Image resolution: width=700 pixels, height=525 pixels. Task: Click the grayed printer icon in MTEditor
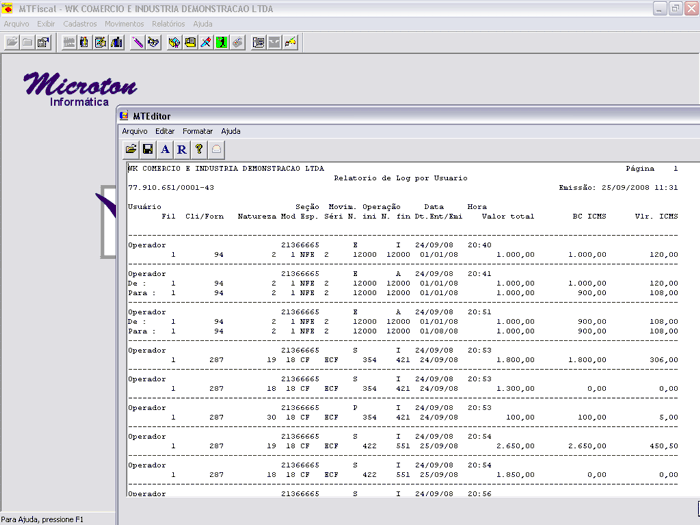click(x=216, y=149)
